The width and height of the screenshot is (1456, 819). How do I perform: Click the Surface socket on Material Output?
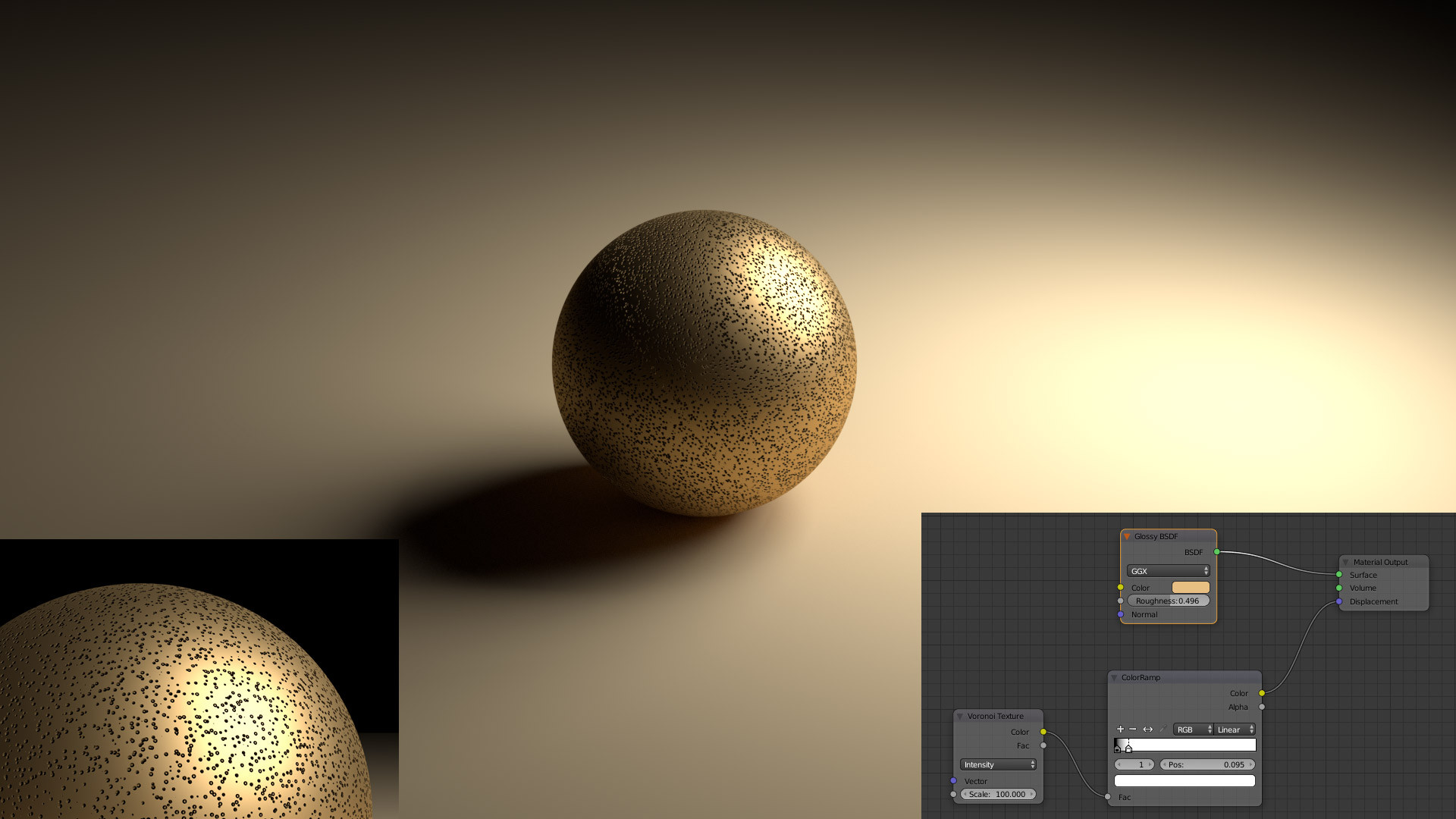[1339, 575]
